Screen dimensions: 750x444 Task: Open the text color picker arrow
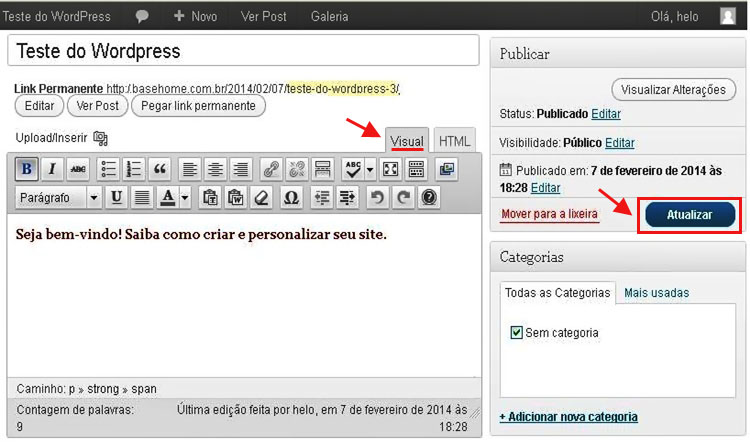pos(185,197)
